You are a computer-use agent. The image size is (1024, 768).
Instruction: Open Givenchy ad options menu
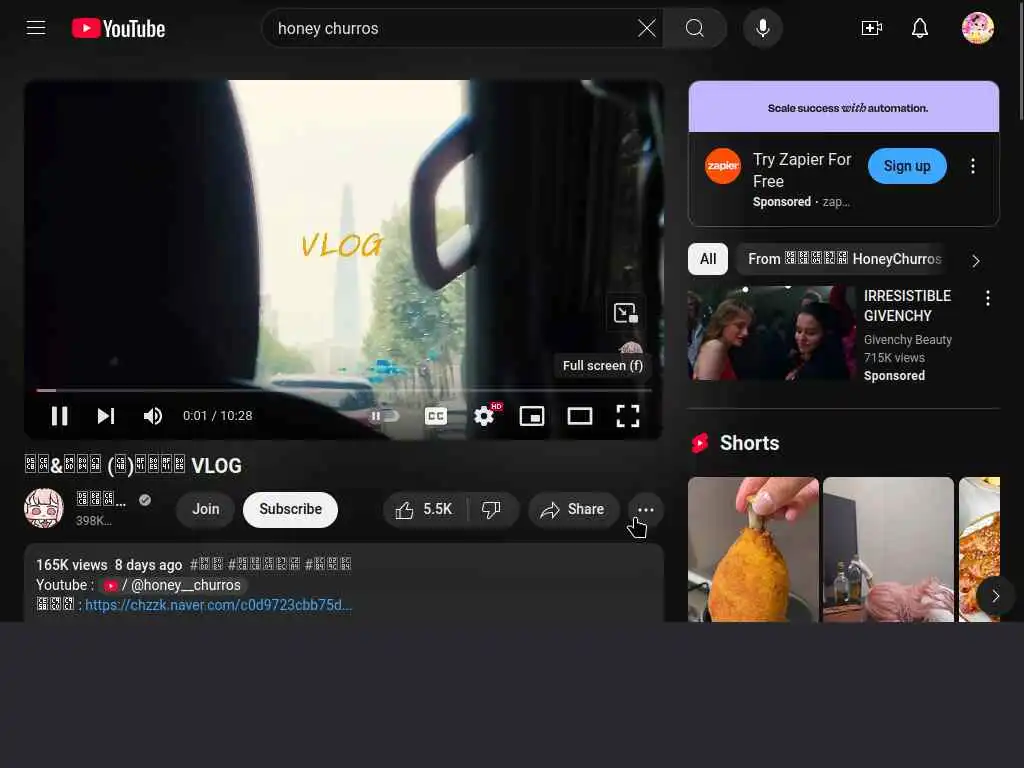click(987, 298)
